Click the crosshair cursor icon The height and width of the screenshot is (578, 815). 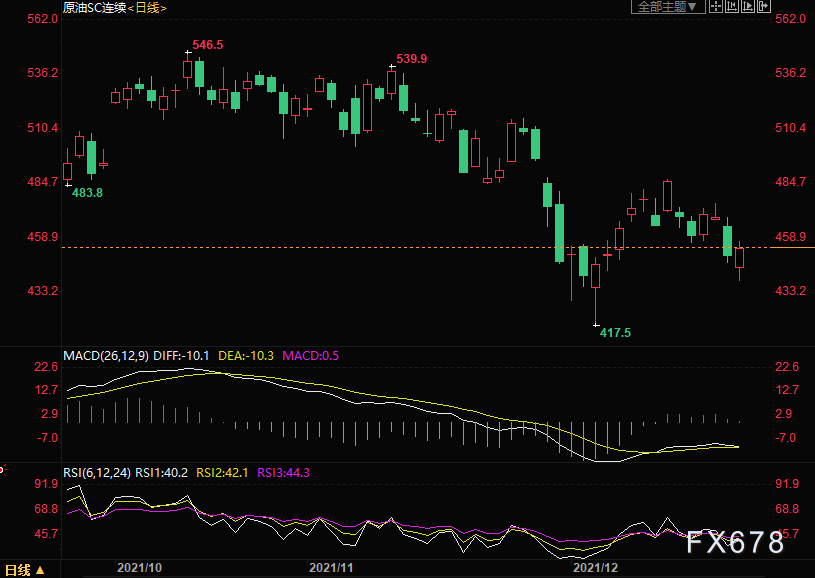(x=716, y=6)
